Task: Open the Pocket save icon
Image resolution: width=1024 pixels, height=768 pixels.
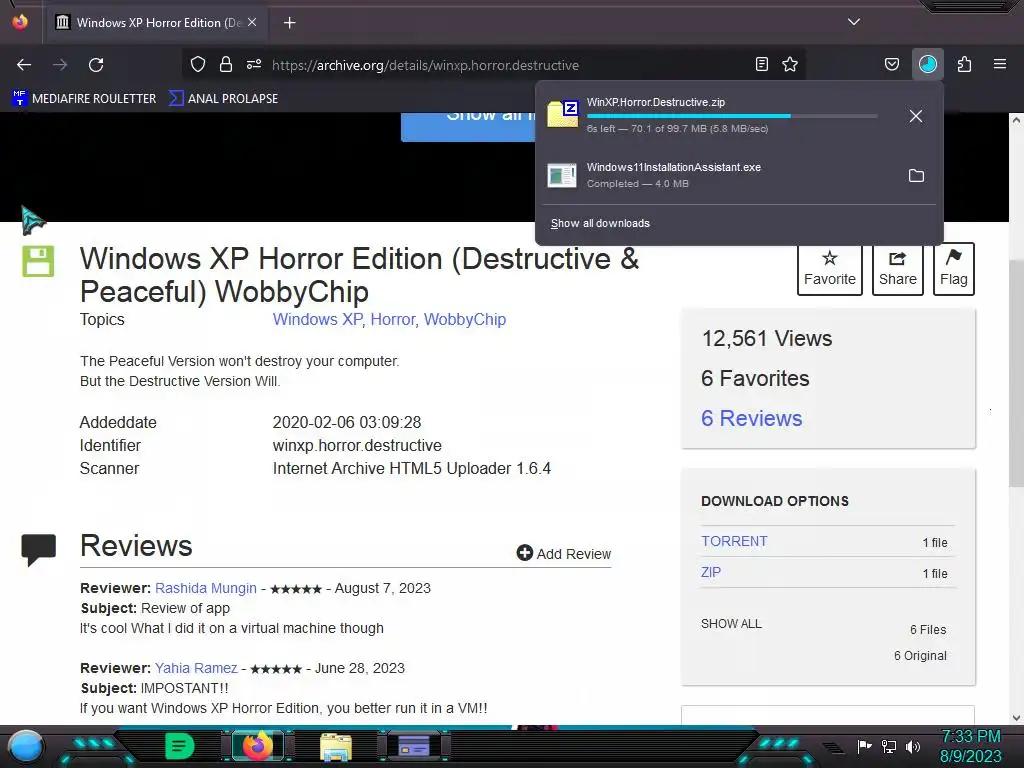Action: [x=891, y=64]
